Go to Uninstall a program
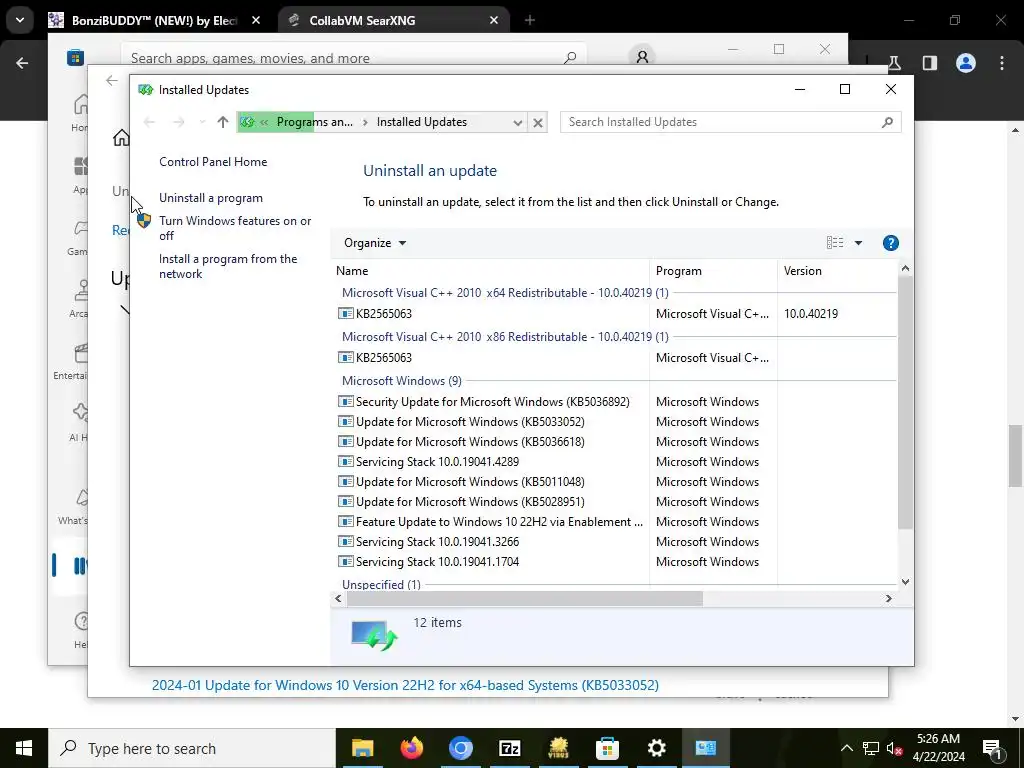 (211, 198)
